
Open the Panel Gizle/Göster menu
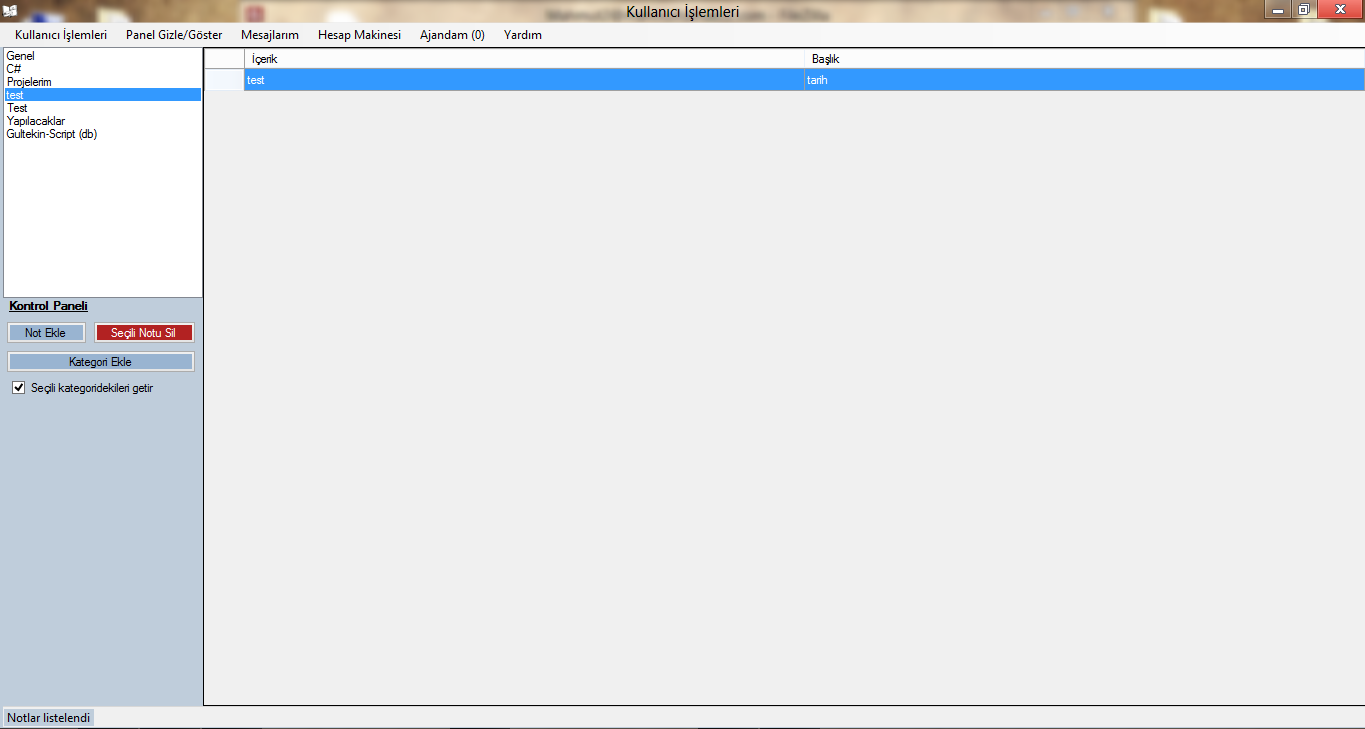[174, 35]
